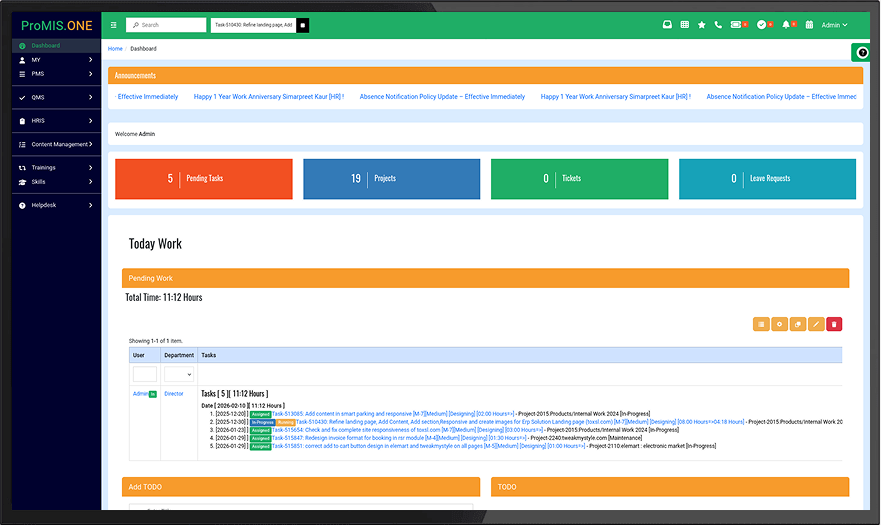Toggle the sidebar with the hamburger icon
This screenshot has width=881, height=525.
(x=114, y=24)
